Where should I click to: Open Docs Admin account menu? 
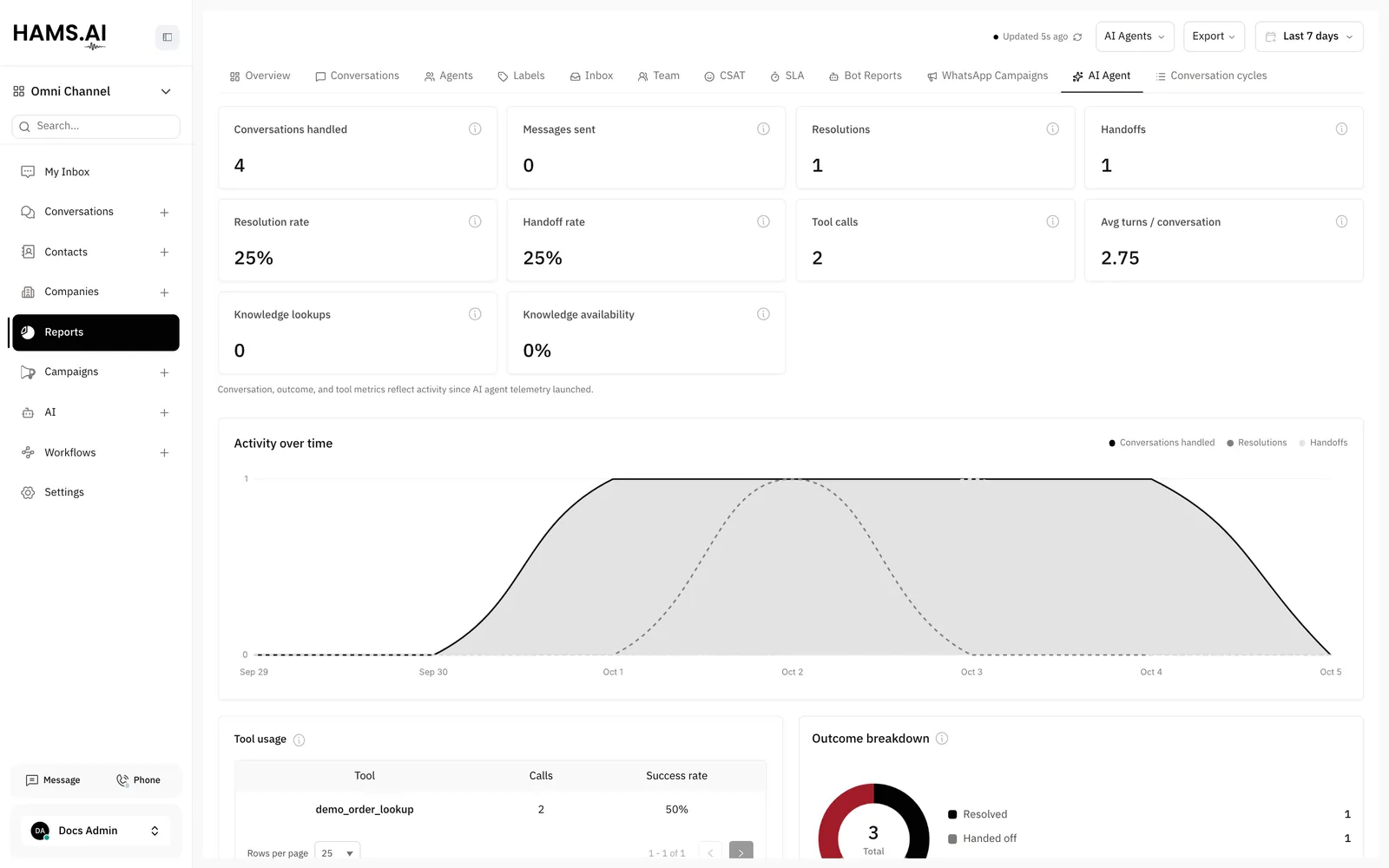click(95, 831)
